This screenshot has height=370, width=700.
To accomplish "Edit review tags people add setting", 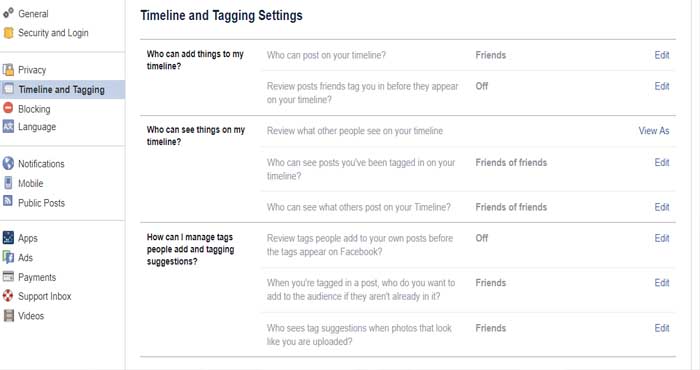I will 662,238.
